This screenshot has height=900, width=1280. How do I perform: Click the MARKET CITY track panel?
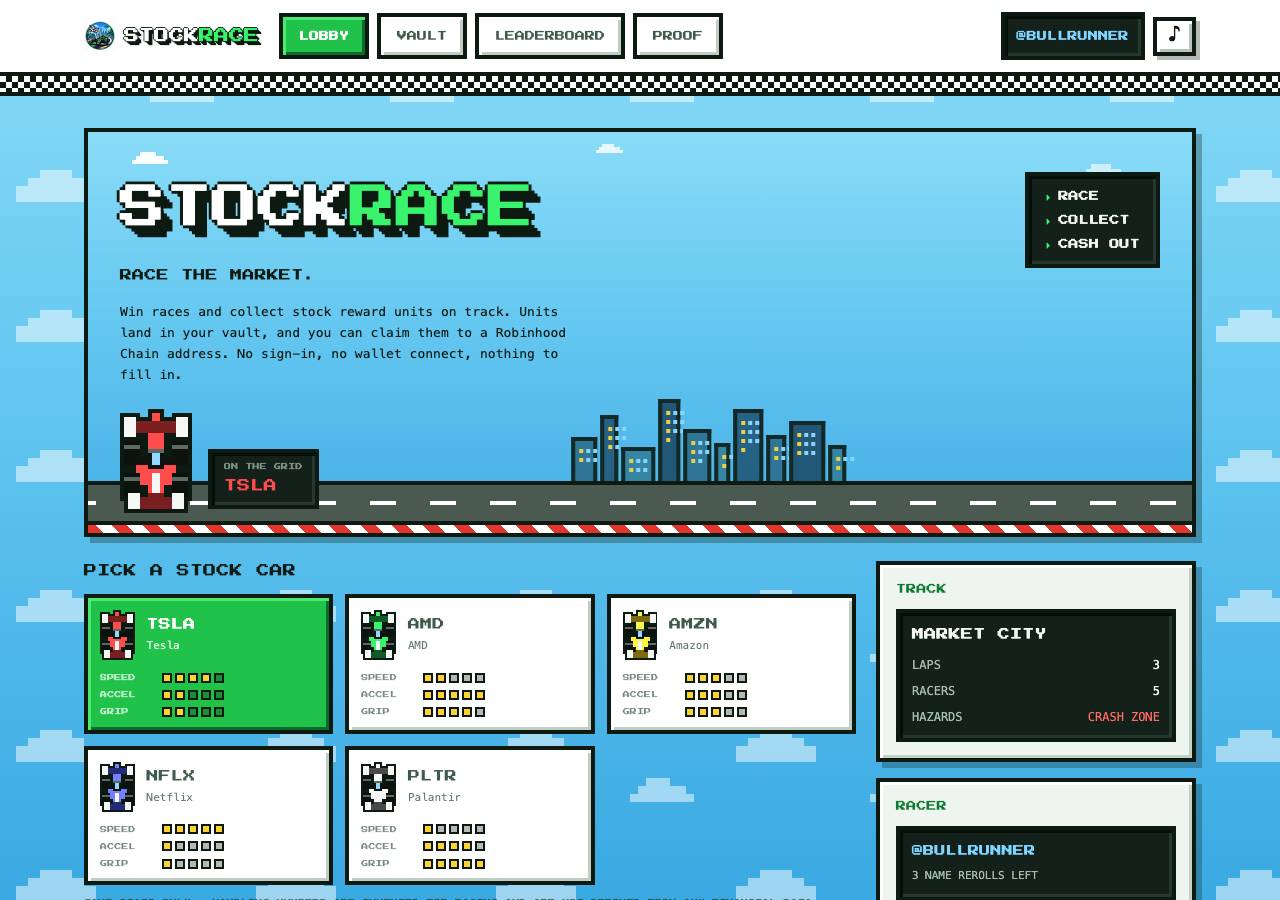coord(1035,675)
